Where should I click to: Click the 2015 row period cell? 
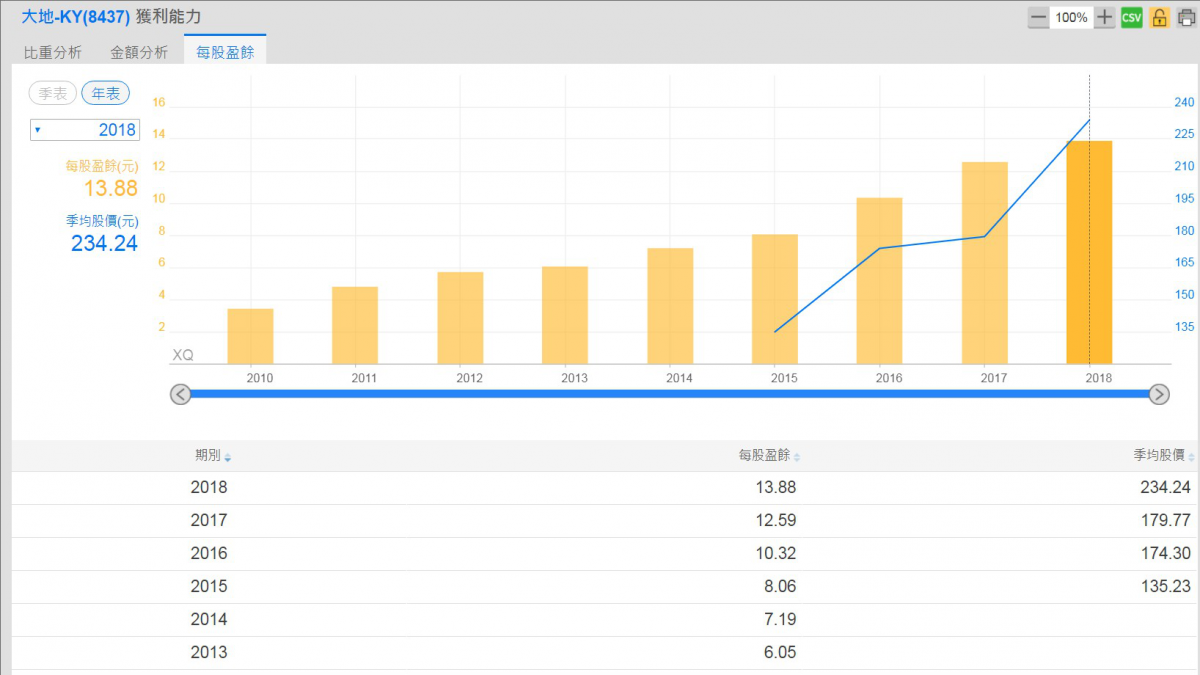click(x=209, y=586)
